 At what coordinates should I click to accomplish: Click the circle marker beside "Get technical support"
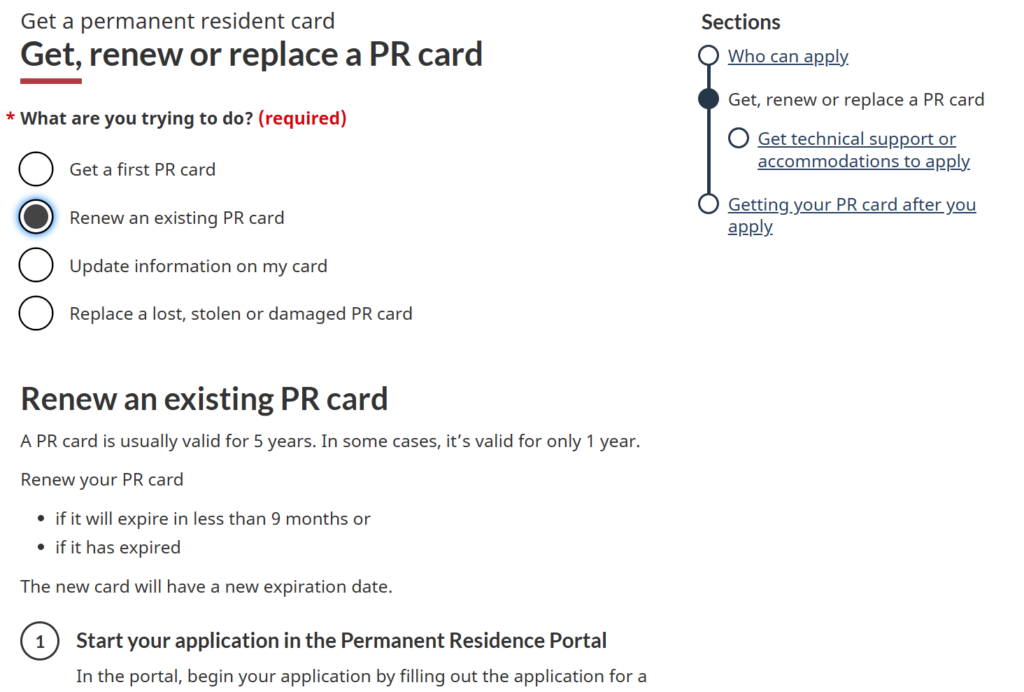click(739, 138)
